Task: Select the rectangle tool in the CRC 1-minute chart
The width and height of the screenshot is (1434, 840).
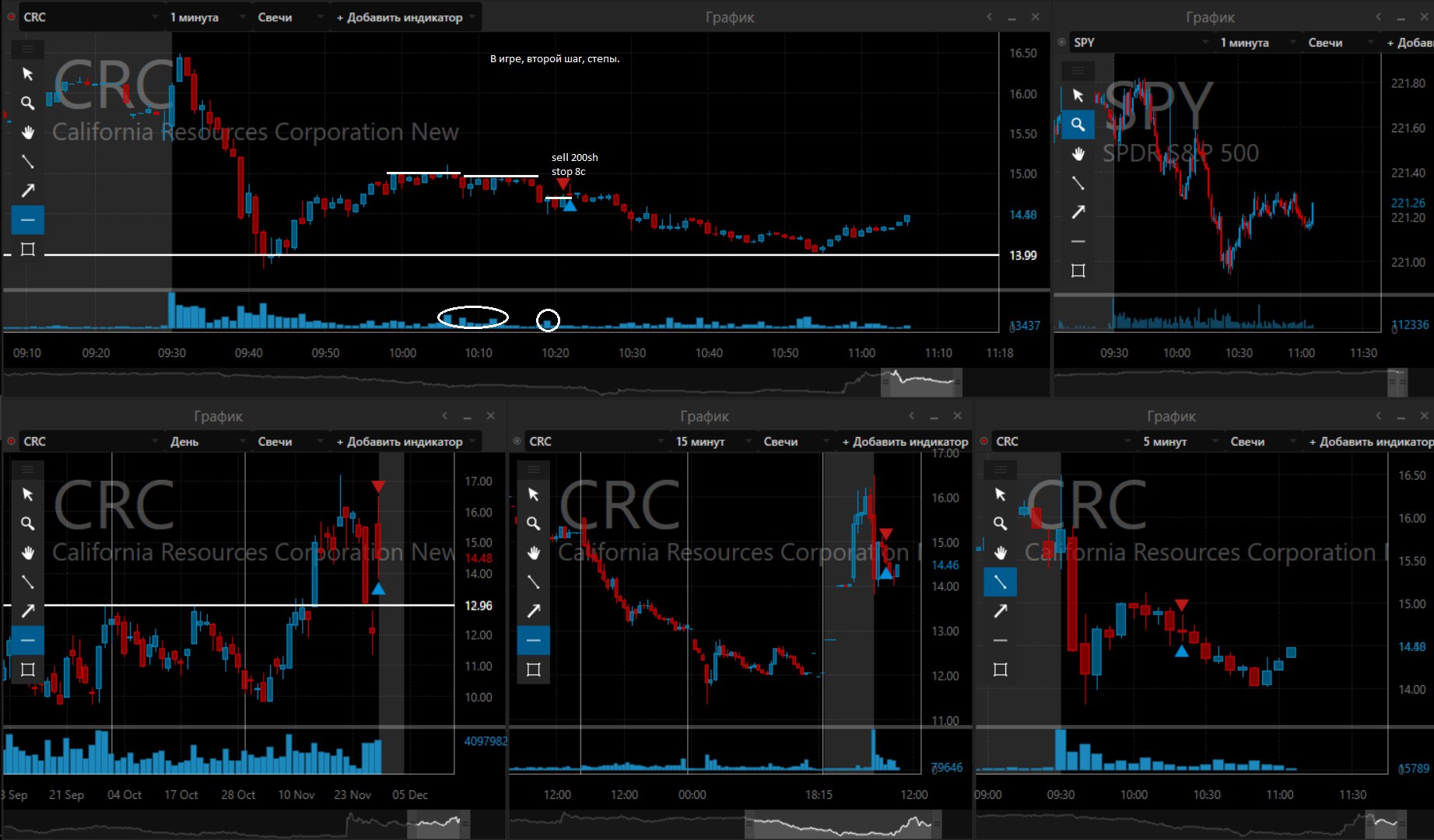Action: [x=27, y=249]
